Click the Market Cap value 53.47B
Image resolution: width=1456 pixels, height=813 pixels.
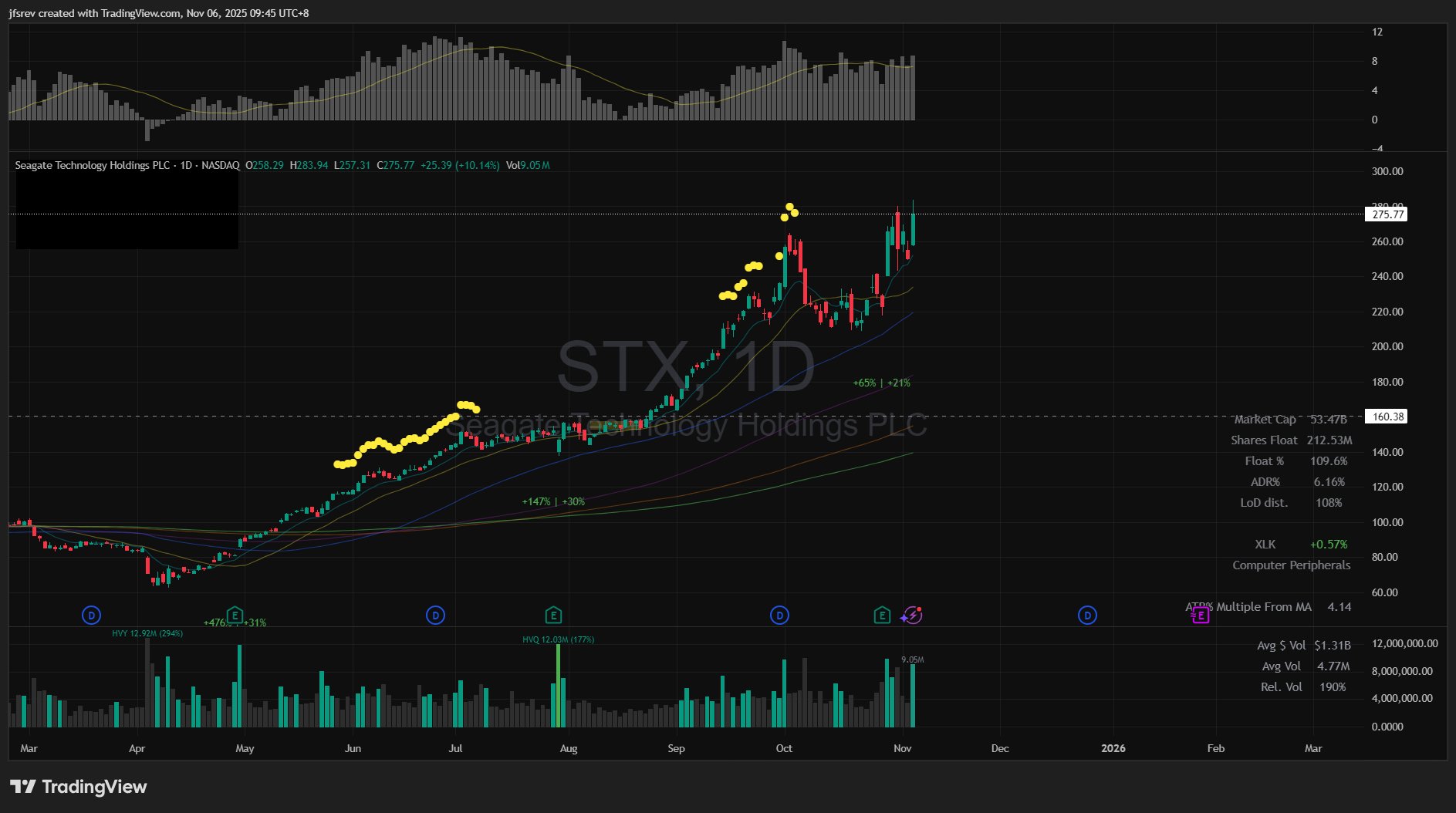1329,420
